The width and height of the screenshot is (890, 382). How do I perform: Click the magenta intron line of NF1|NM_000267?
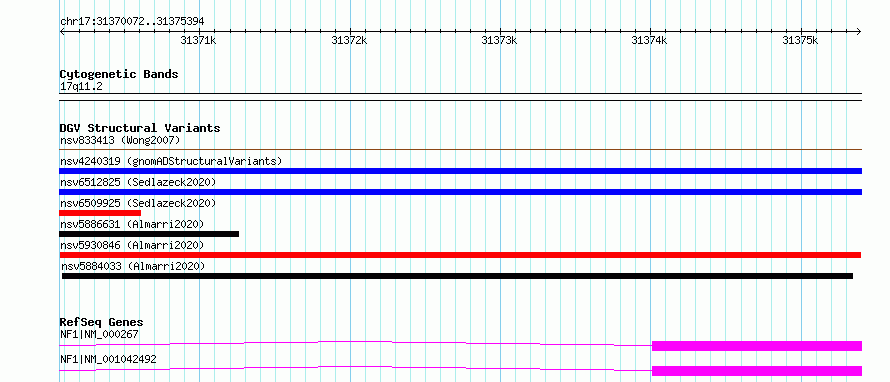tap(356, 341)
